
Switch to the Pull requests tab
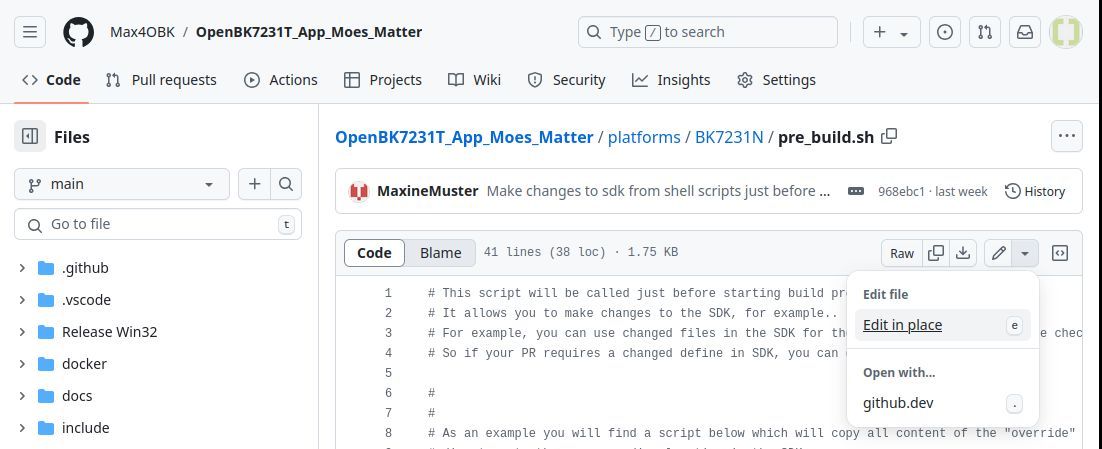click(161, 80)
